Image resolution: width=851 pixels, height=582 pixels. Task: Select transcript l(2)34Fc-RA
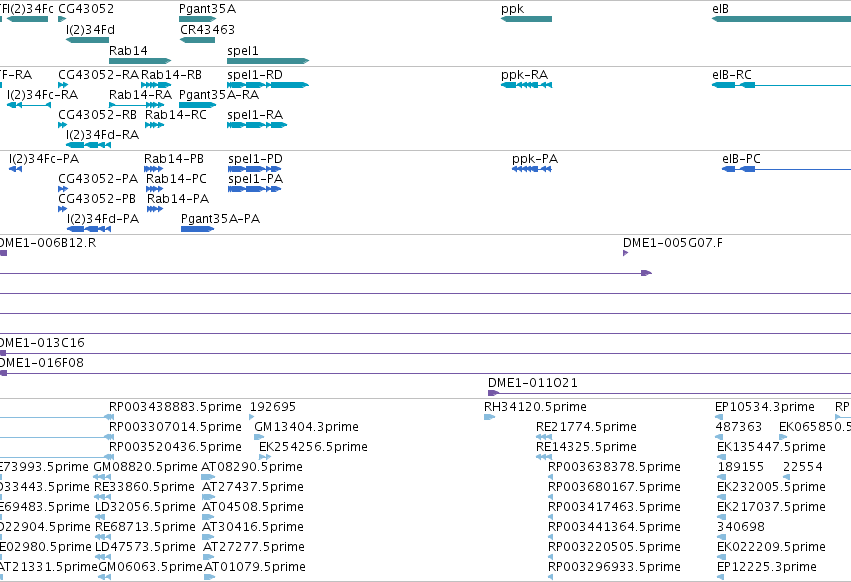(x=29, y=105)
